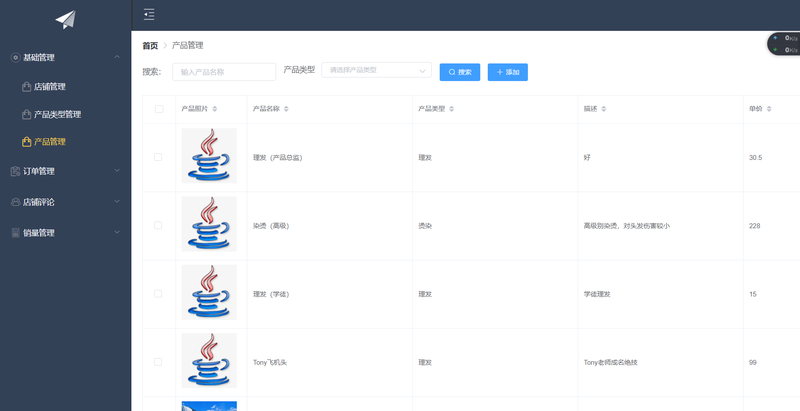The image size is (800, 411).
Task: Click description 高级别染烫，对头发伤害较小
Action: (627, 226)
